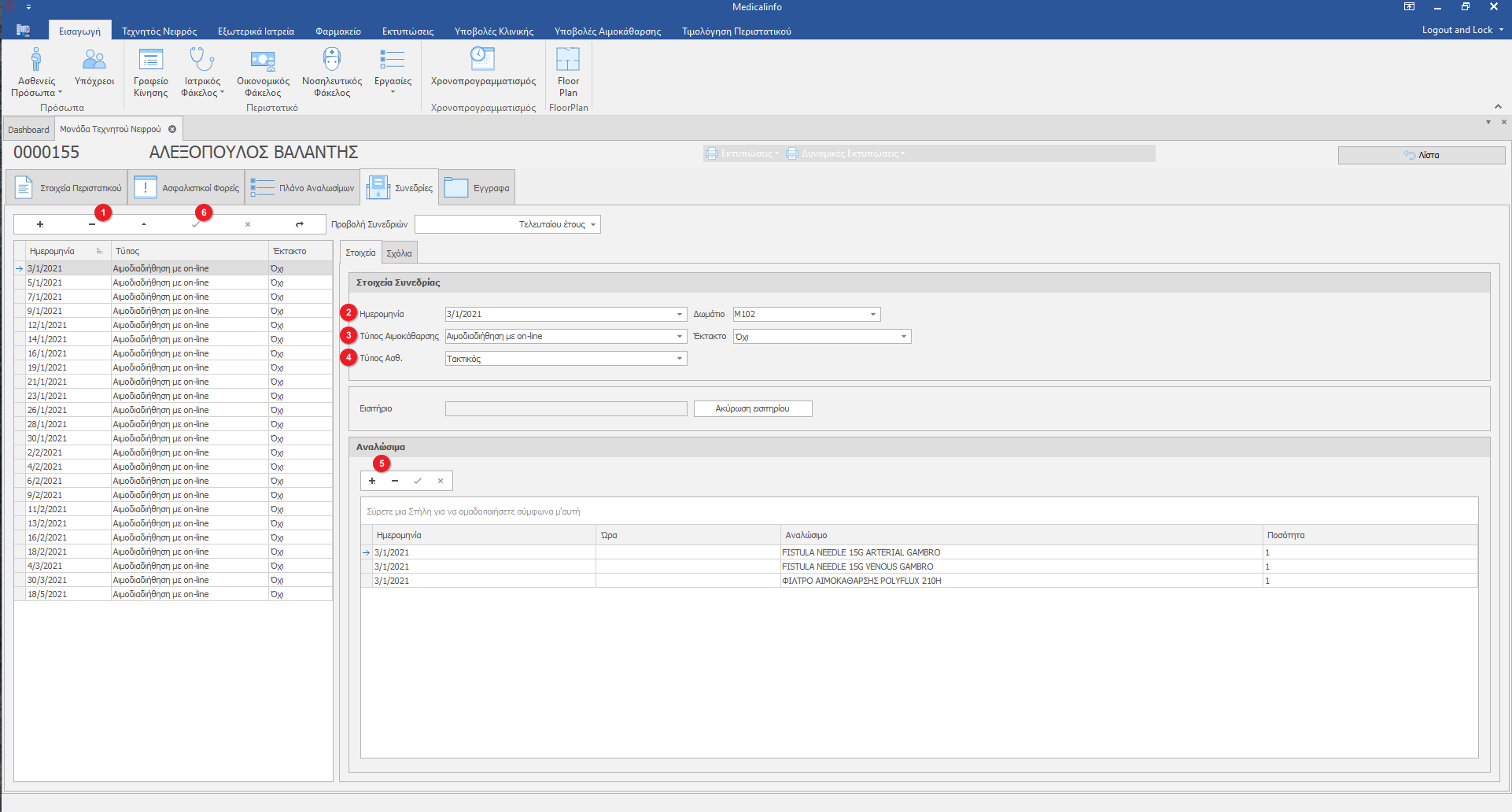Switch to the Σχόλια tab
Image resolution: width=1512 pixels, height=812 pixels.
(399, 253)
